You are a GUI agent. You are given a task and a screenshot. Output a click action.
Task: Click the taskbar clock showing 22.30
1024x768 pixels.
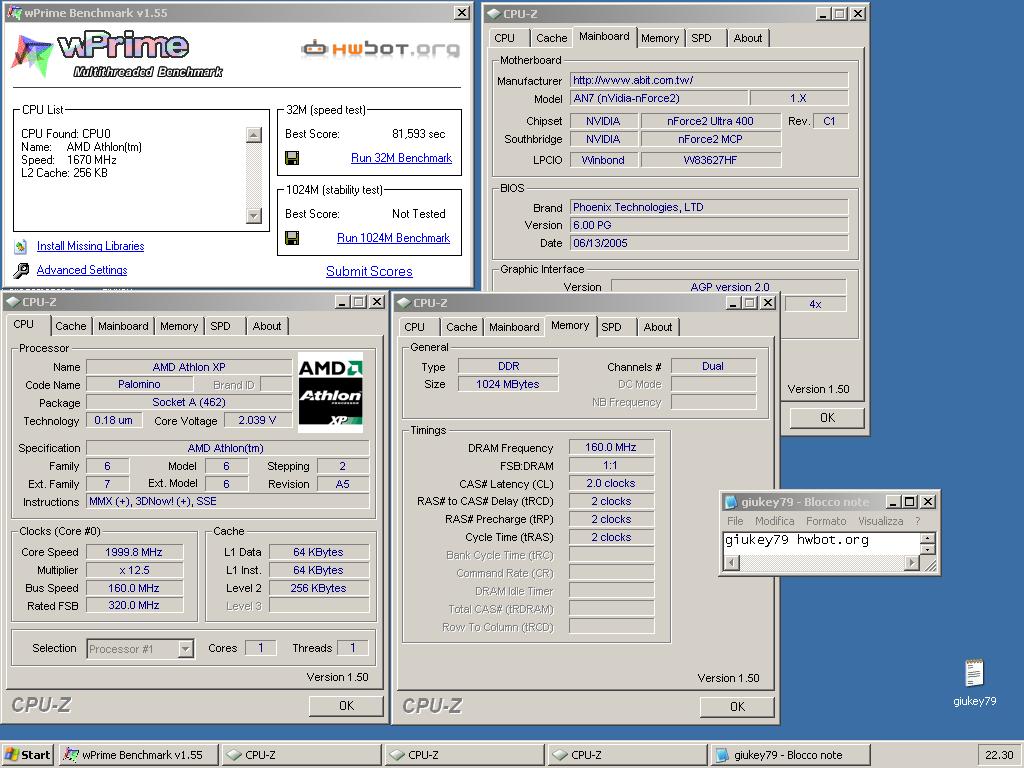point(999,755)
